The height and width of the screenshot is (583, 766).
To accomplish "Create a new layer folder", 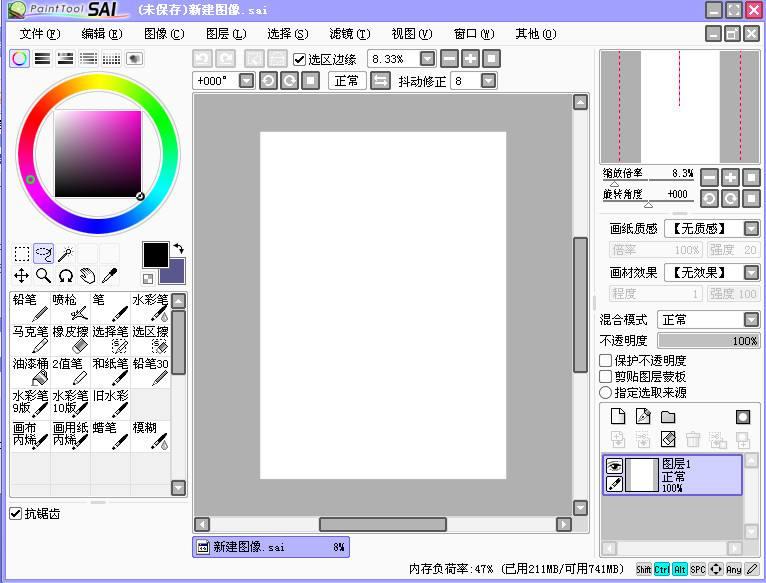I will 668,417.
